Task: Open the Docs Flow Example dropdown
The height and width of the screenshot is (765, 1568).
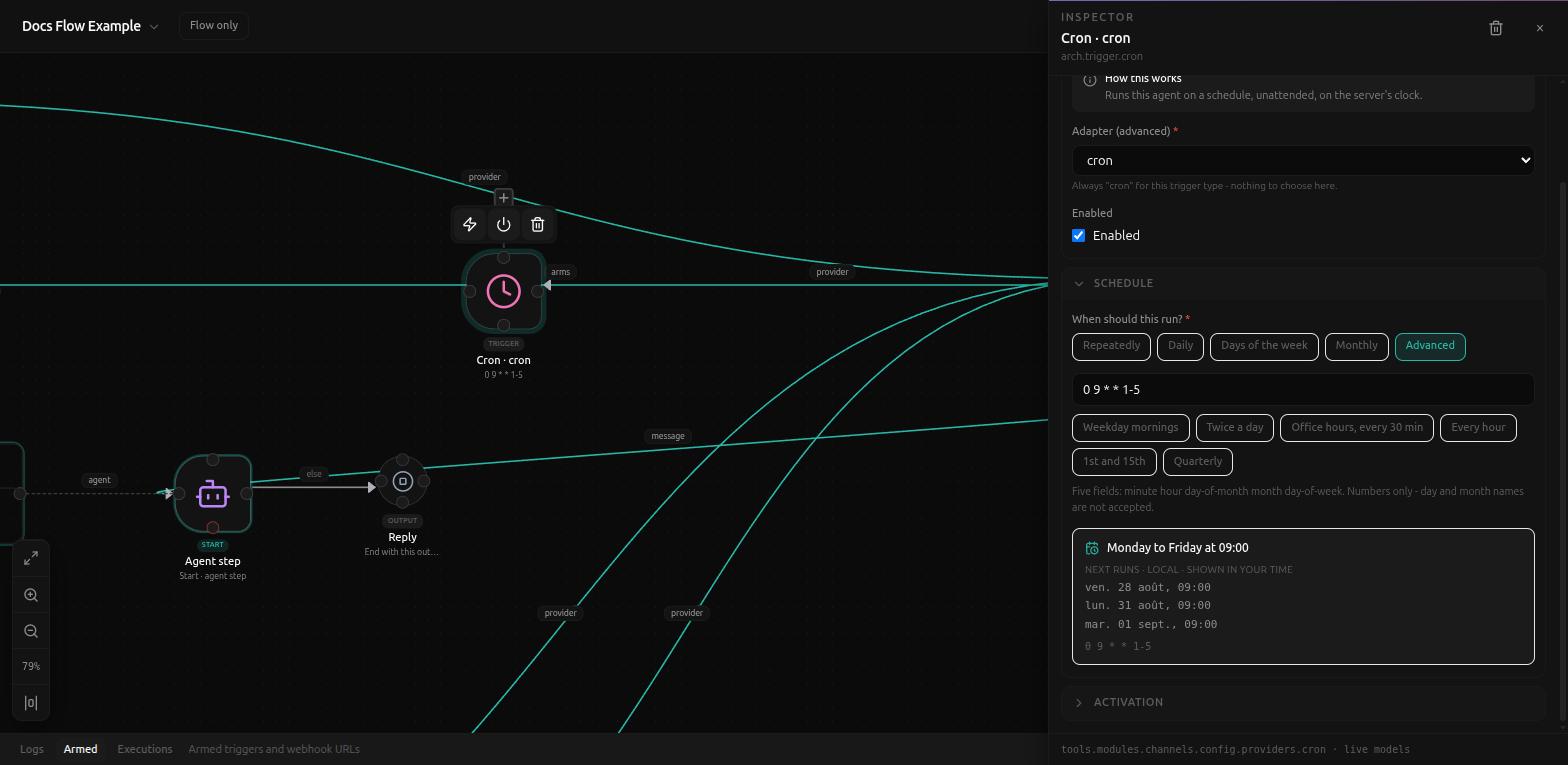Action: 90,26
